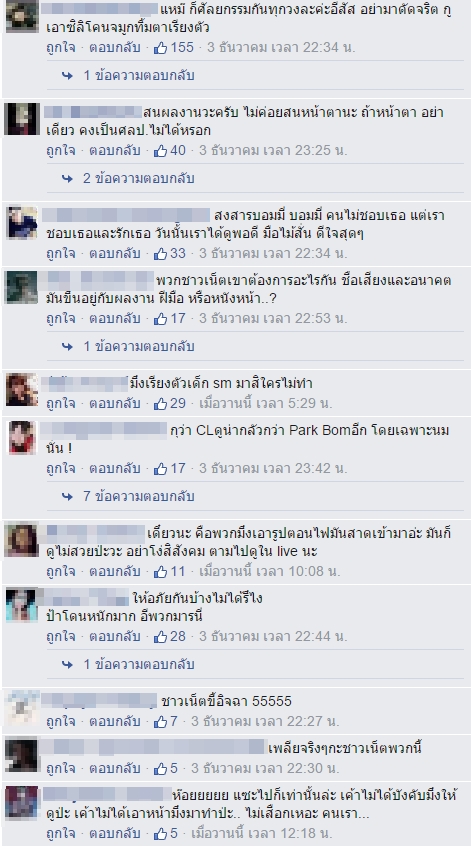
Task: Expand 7 ข้อความตอบกลับ under the Park Bom comment
Action: pyautogui.click(x=139, y=496)
